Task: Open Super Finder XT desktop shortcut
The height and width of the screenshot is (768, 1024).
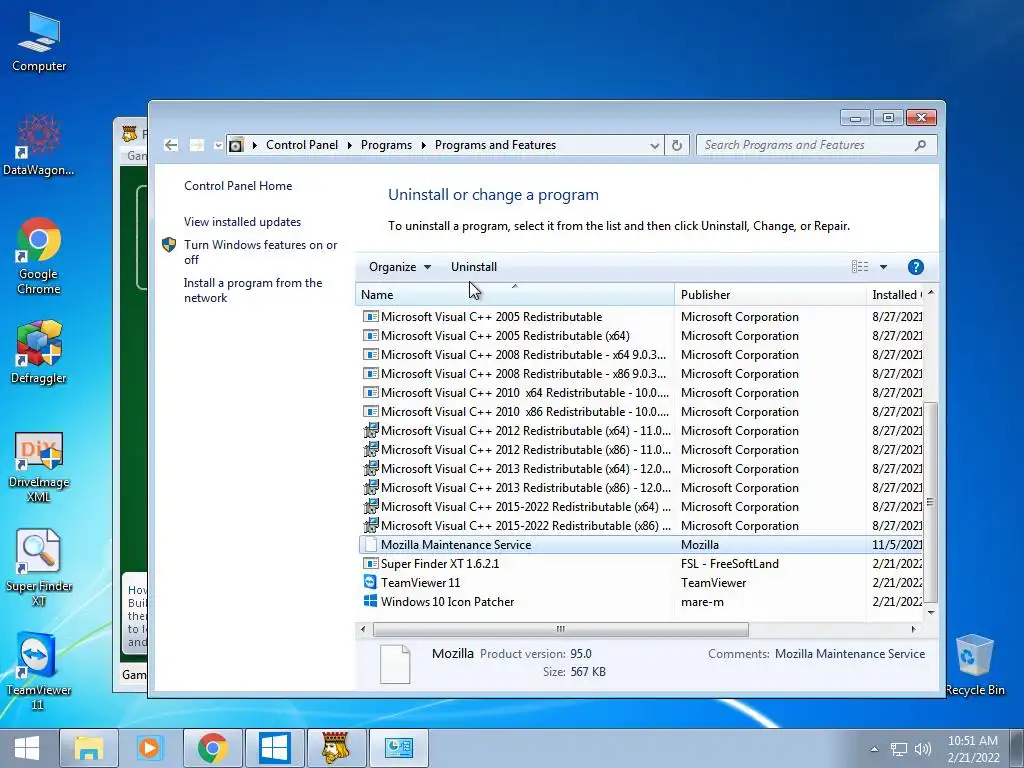Action: coord(39,568)
